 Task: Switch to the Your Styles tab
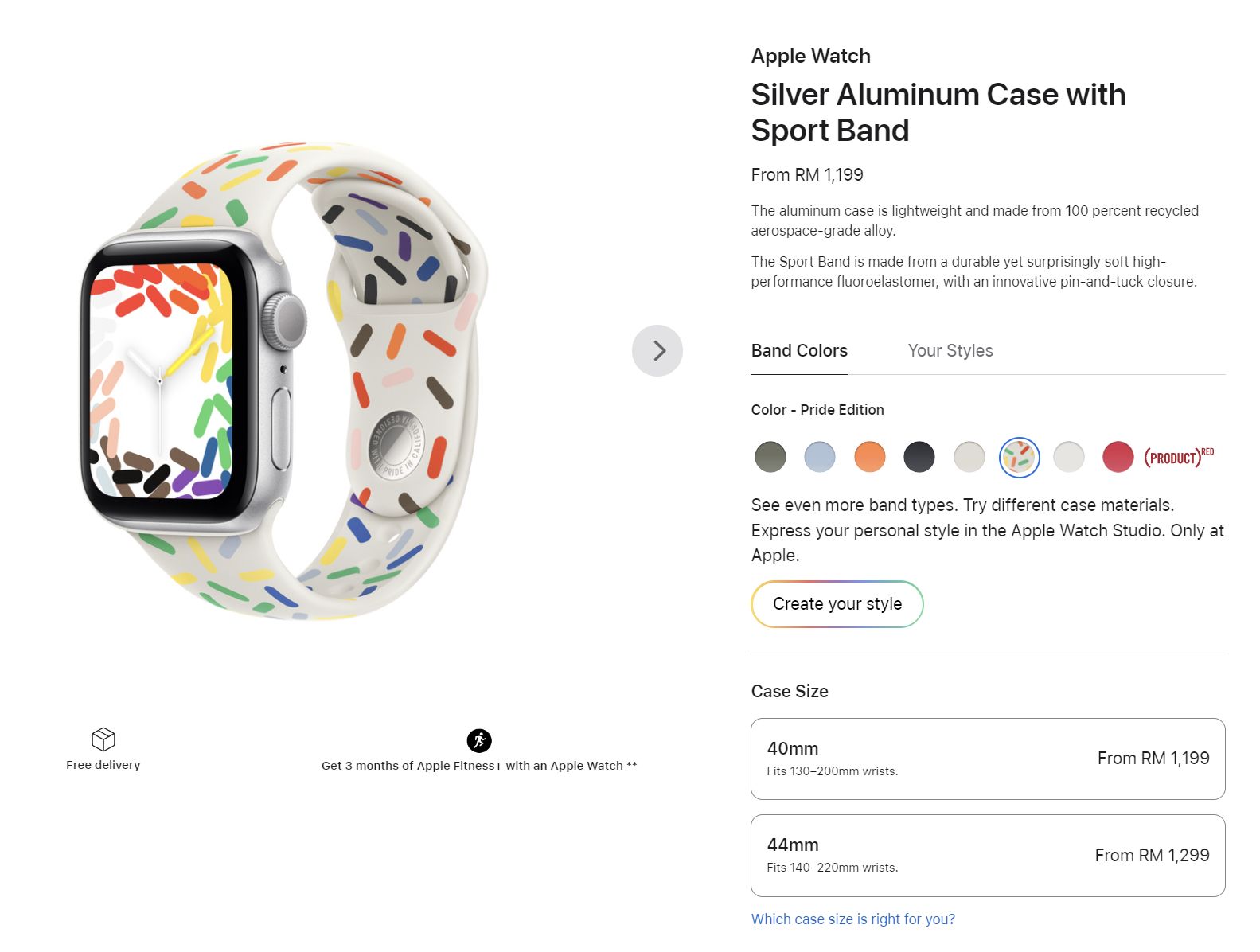tap(950, 350)
